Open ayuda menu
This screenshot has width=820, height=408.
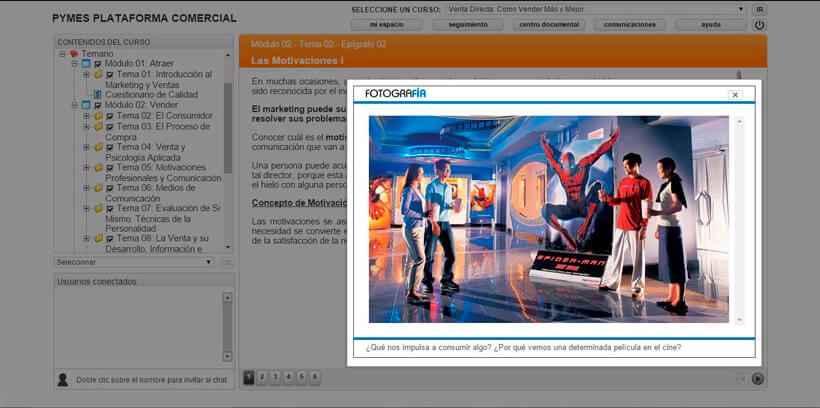[711, 25]
